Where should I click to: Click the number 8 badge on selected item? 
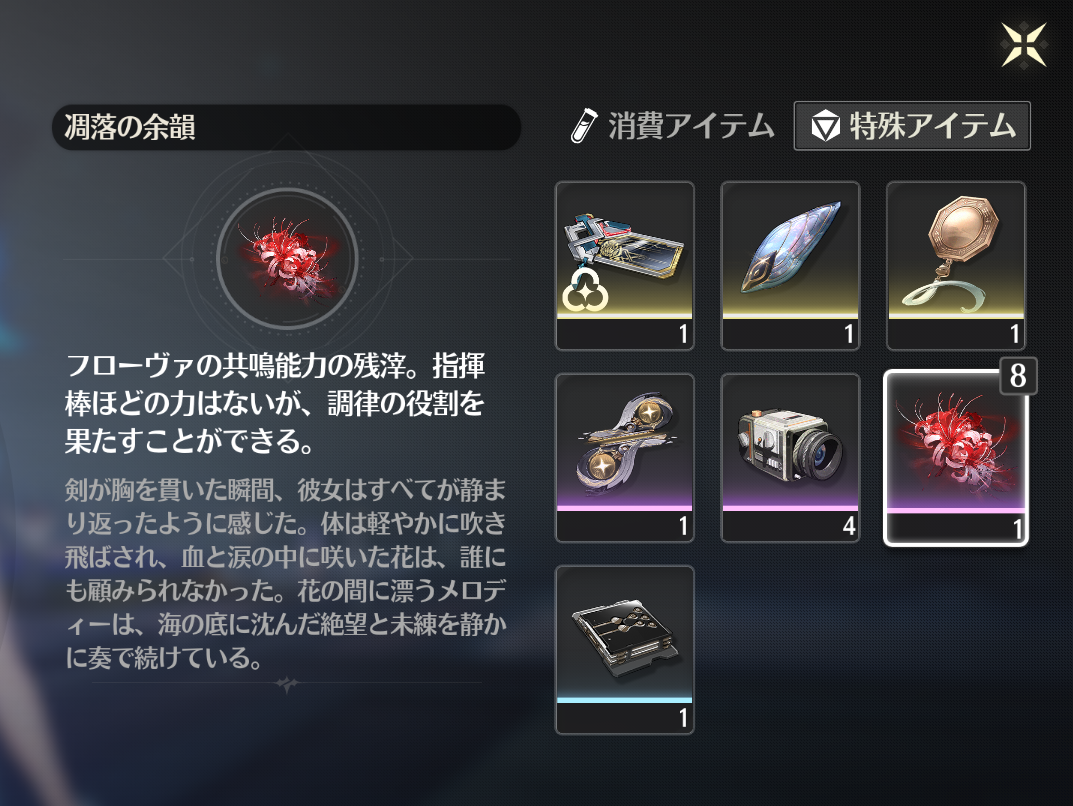[x=1018, y=376]
